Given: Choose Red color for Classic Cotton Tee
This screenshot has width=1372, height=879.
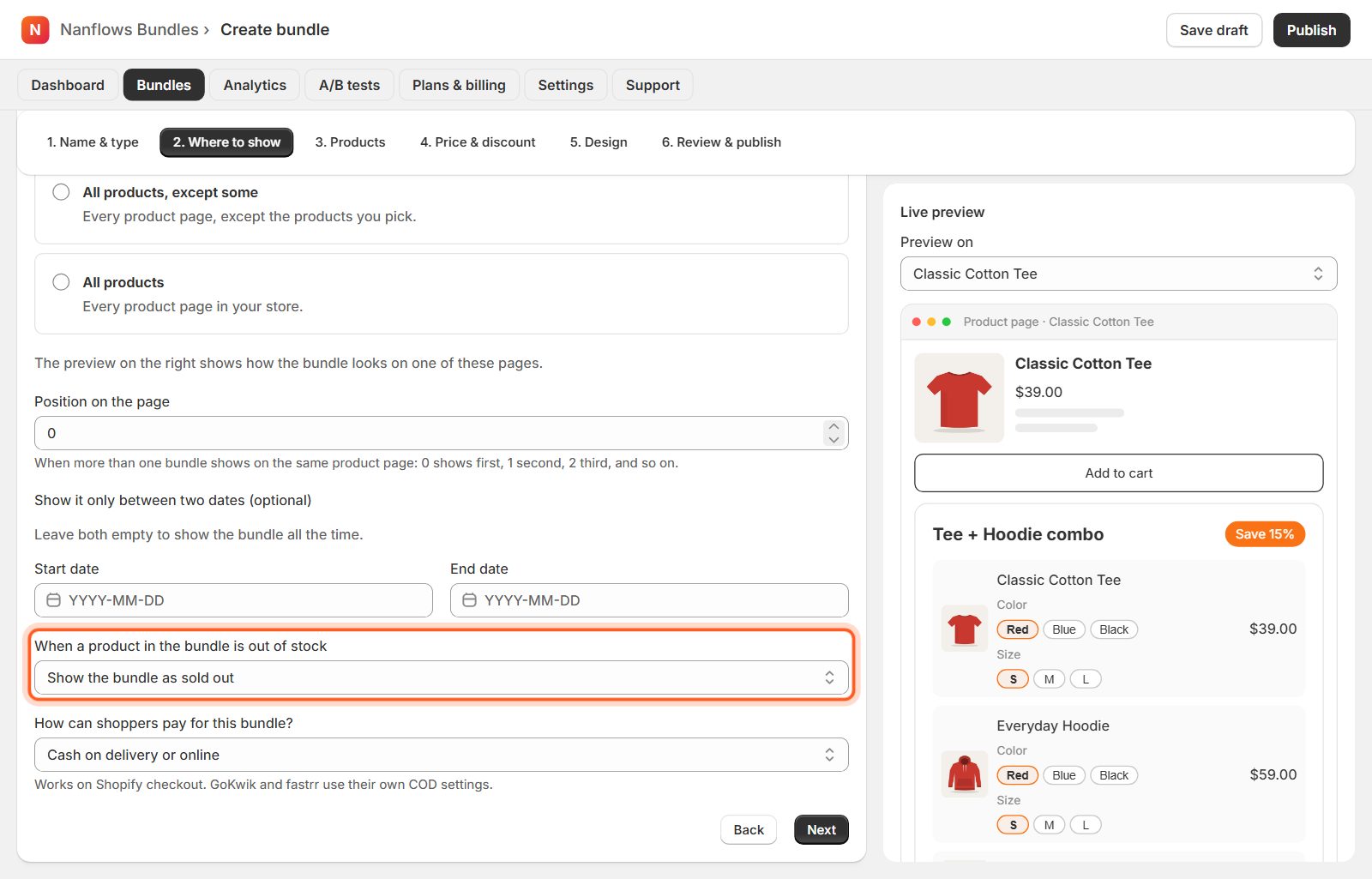Looking at the screenshot, I should coord(1018,629).
